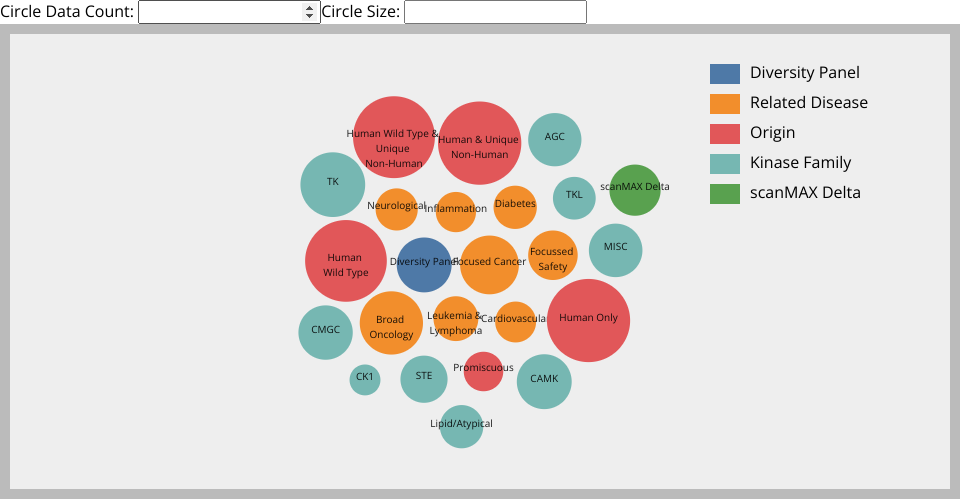Select the Human Wild Type bubble
Image resolution: width=960 pixels, height=500 pixels.
[345, 261]
